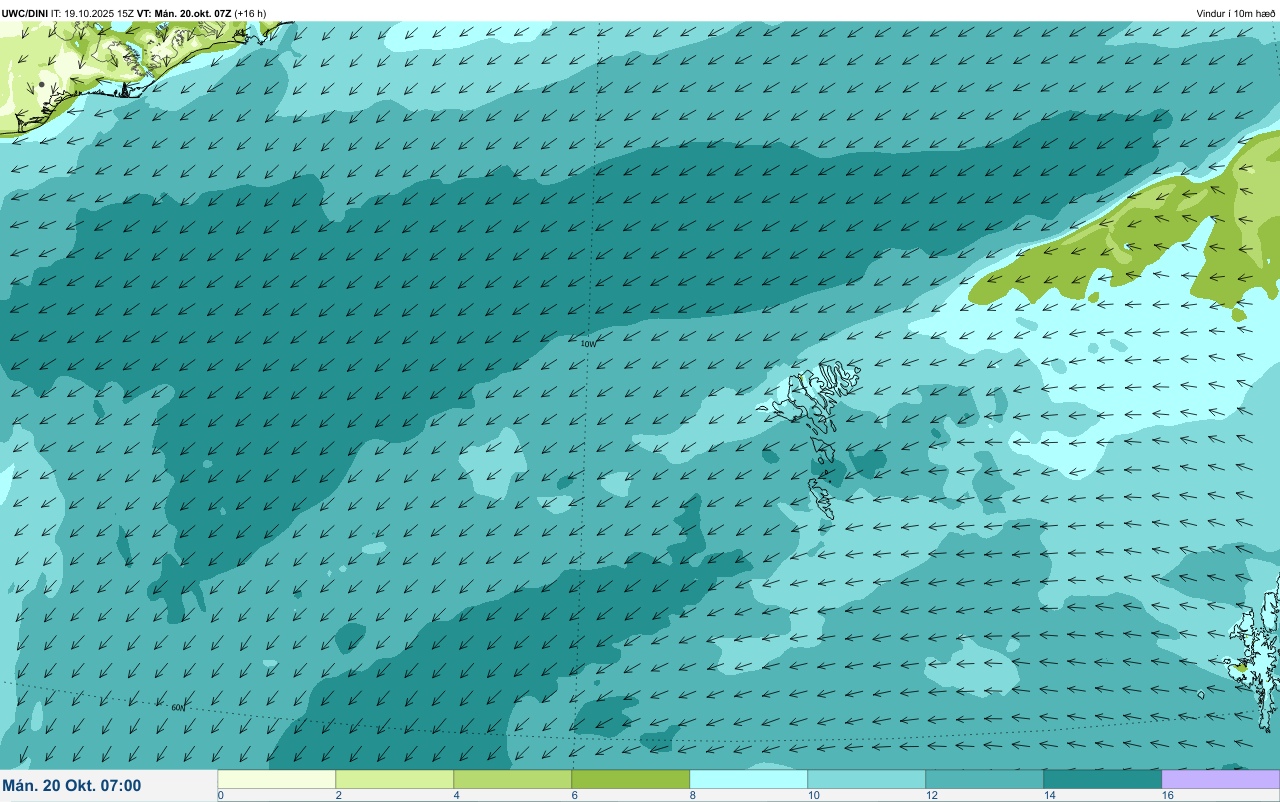Click the legend value '6'
This screenshot has height=802, width=1280.
point(574,795)
